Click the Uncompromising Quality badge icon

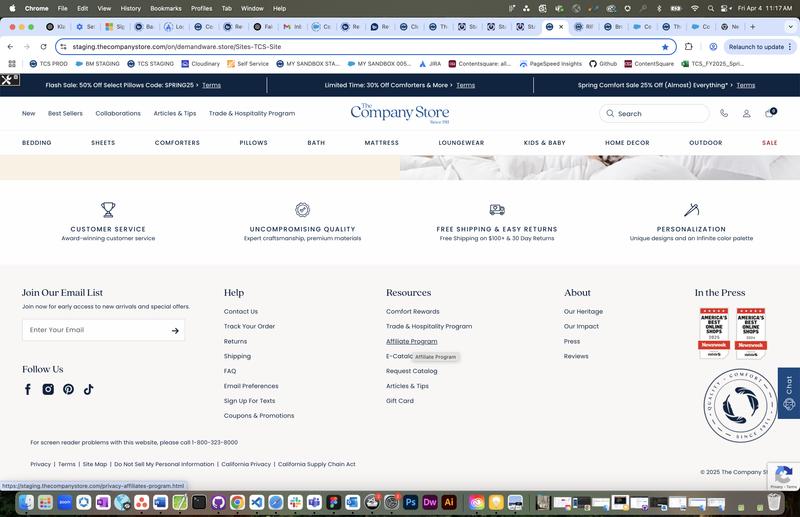(303, 209)
